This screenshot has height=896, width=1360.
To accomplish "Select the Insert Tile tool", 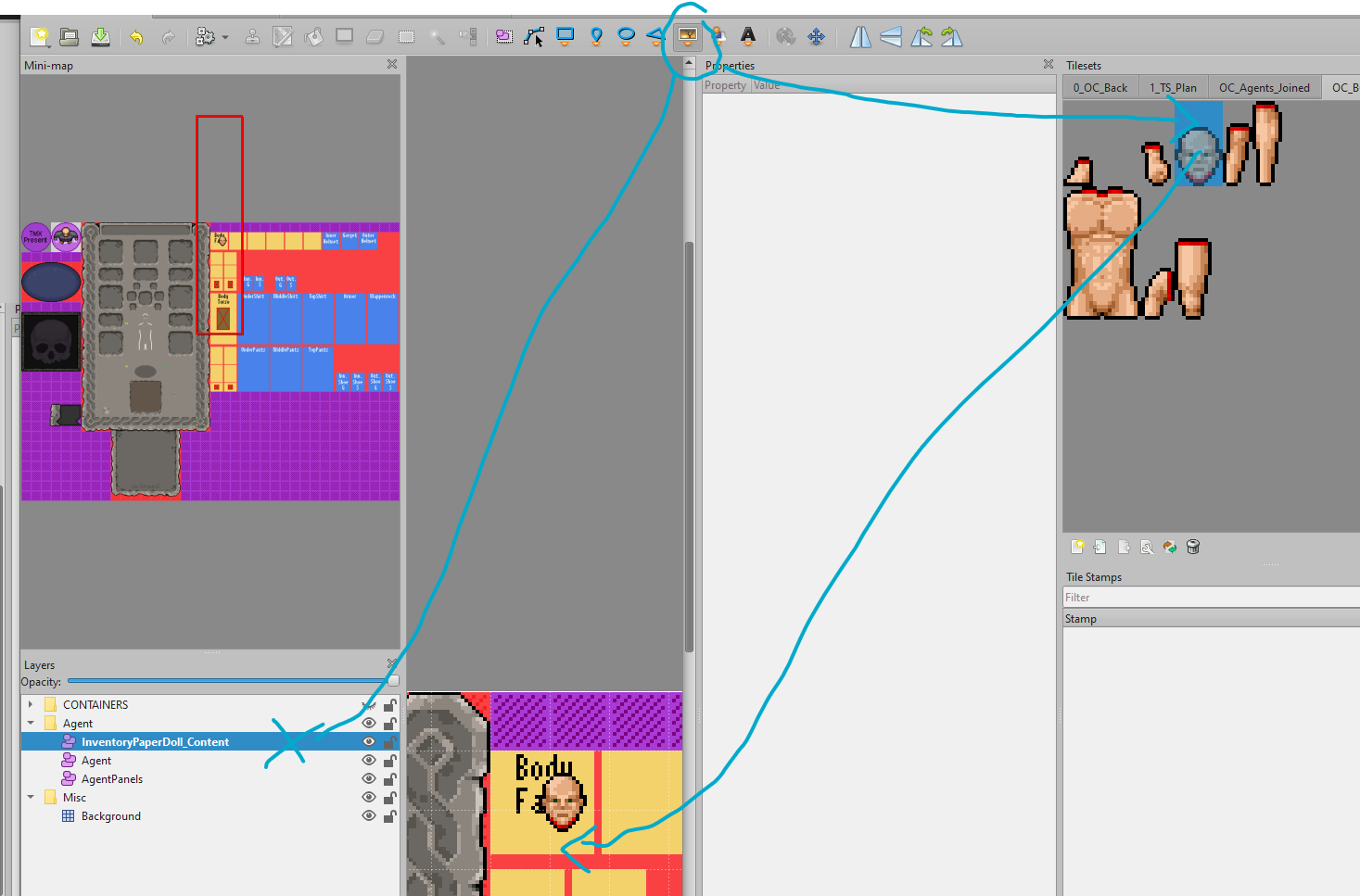I will tap(687, 37).
